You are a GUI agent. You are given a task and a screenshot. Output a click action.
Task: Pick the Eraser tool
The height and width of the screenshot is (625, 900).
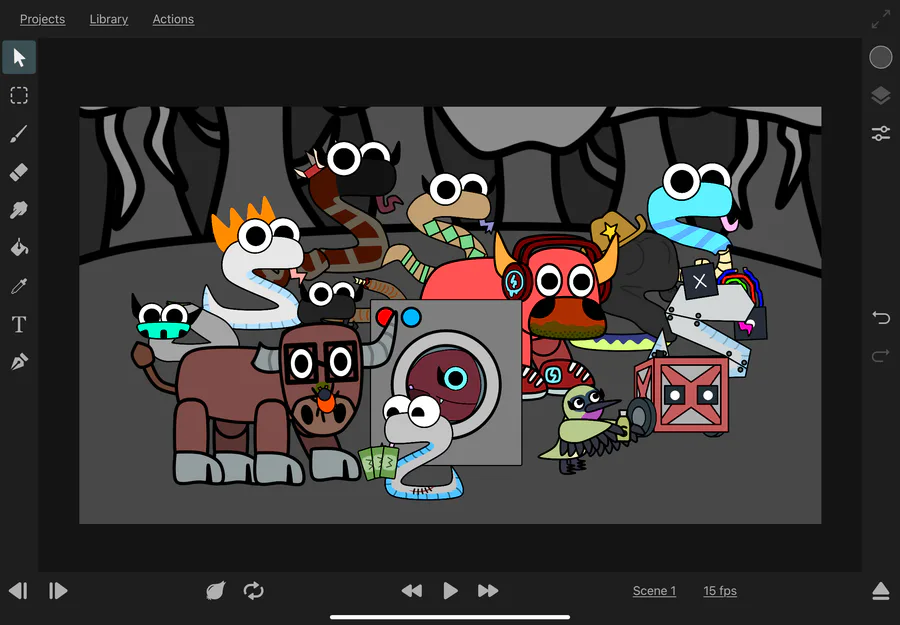(19, 172)
